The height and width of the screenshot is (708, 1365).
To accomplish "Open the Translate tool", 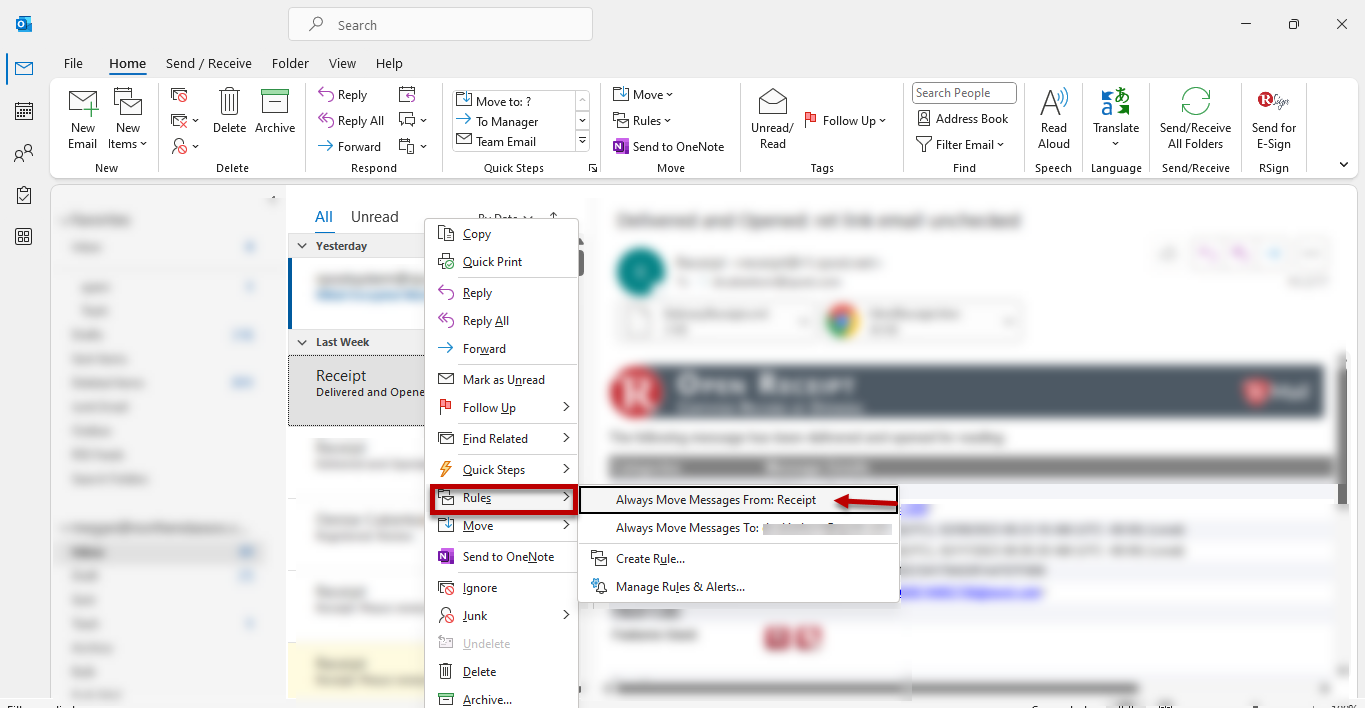I will [1115, 118].
